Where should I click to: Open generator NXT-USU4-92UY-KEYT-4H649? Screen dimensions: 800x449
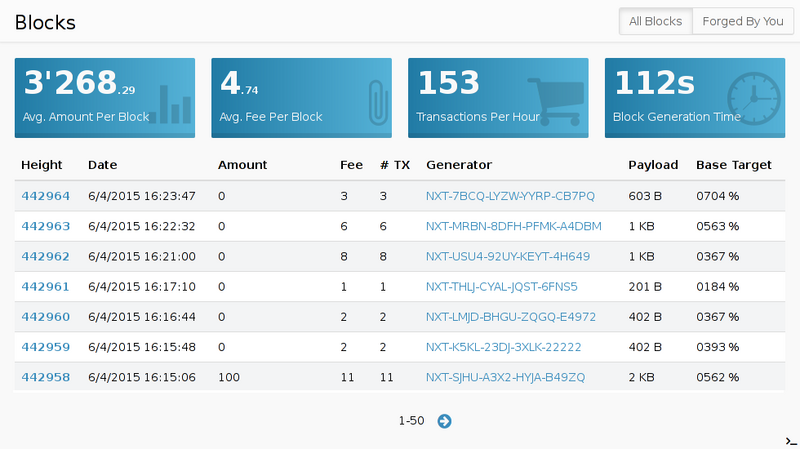508,256
